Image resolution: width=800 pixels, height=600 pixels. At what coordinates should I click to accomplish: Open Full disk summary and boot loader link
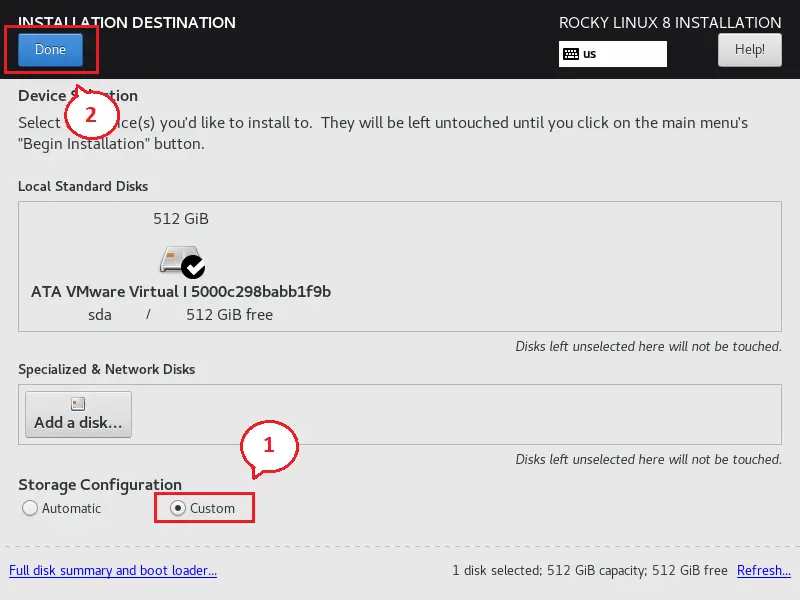[x=113, y=570]
